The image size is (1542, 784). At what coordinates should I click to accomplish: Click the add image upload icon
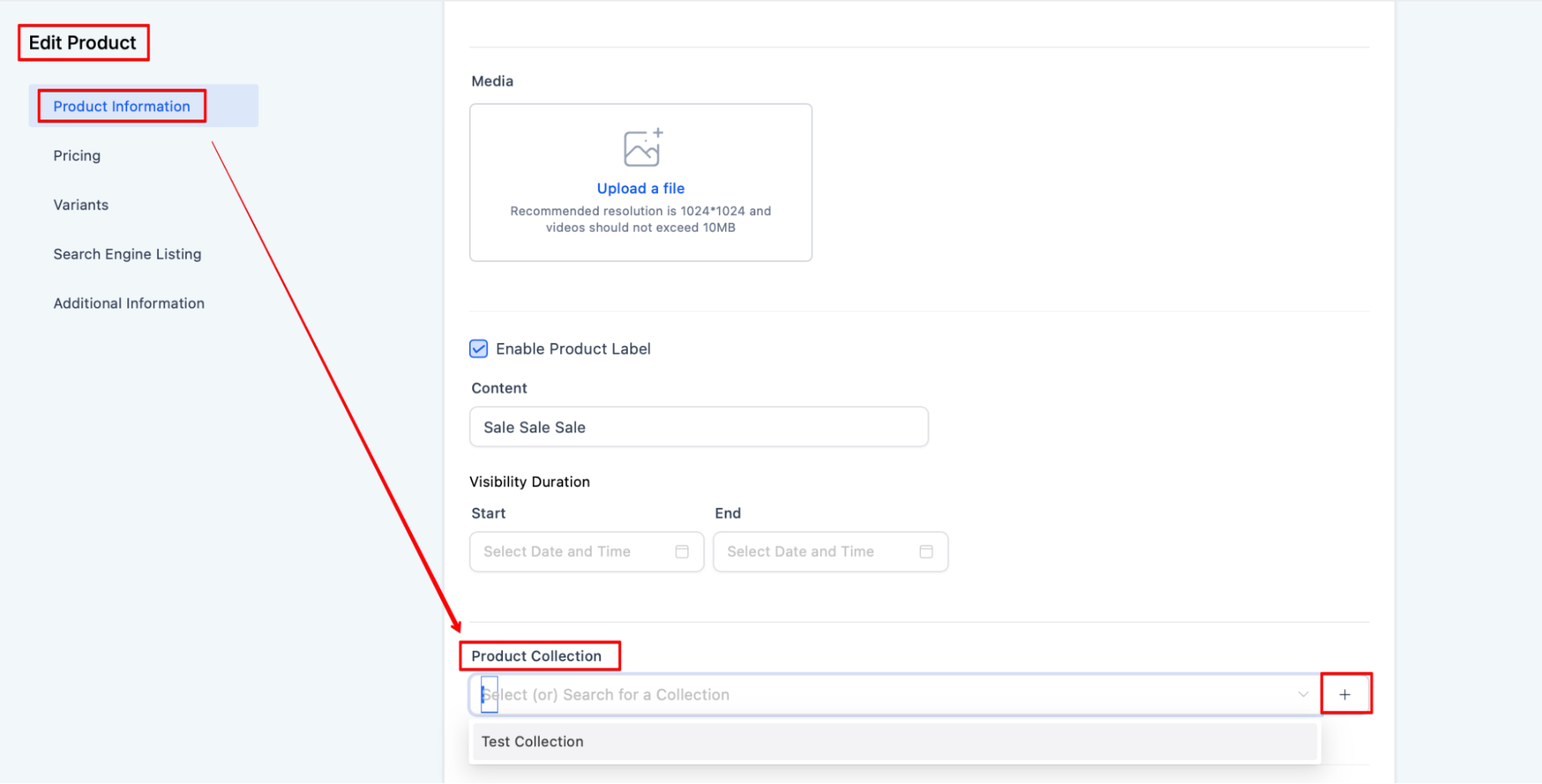(642, 147)
